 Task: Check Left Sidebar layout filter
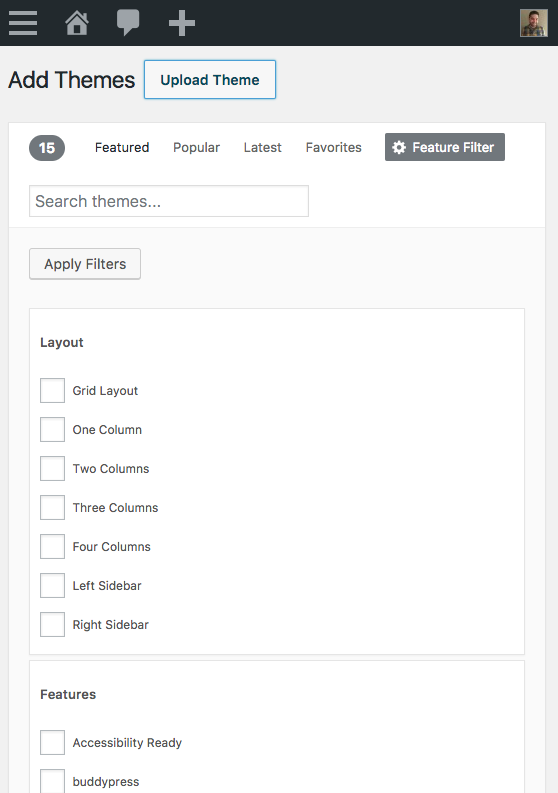[x=53, y=585]
